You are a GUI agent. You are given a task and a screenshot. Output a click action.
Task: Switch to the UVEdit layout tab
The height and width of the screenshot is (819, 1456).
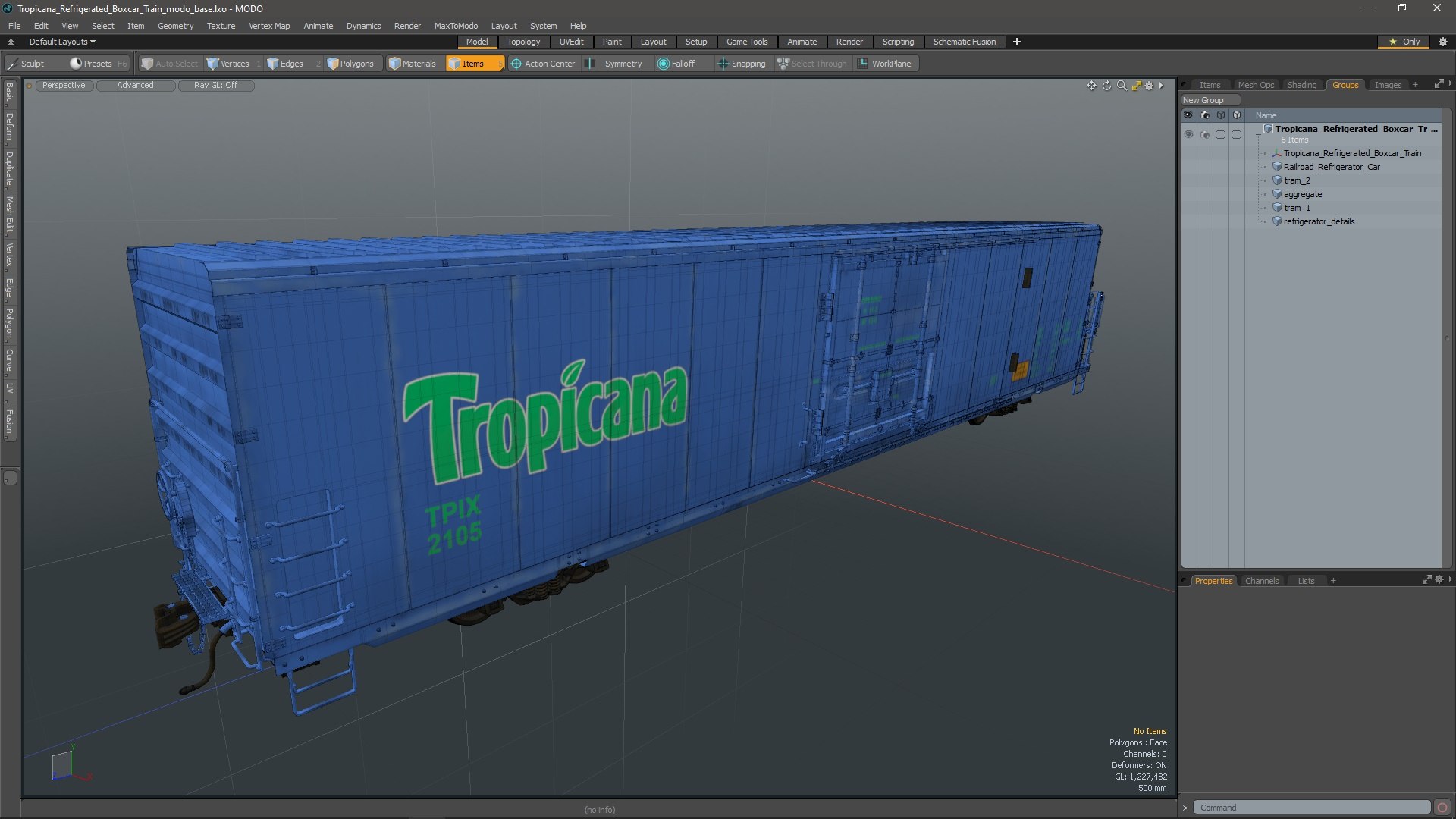click(571, 42)
